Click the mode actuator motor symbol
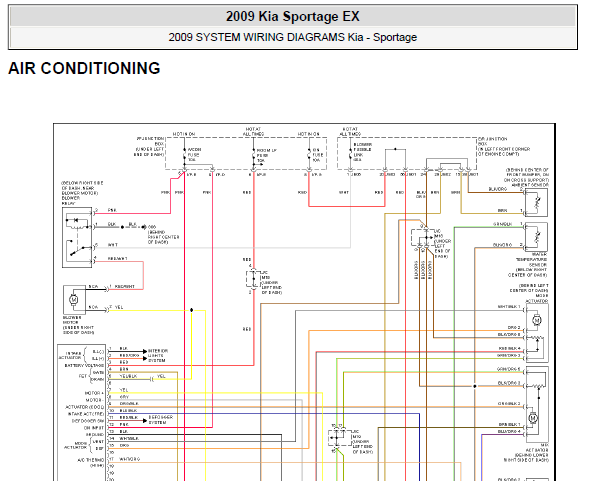Viewport: 607px width, 481px height. click(x=537, y=320)
